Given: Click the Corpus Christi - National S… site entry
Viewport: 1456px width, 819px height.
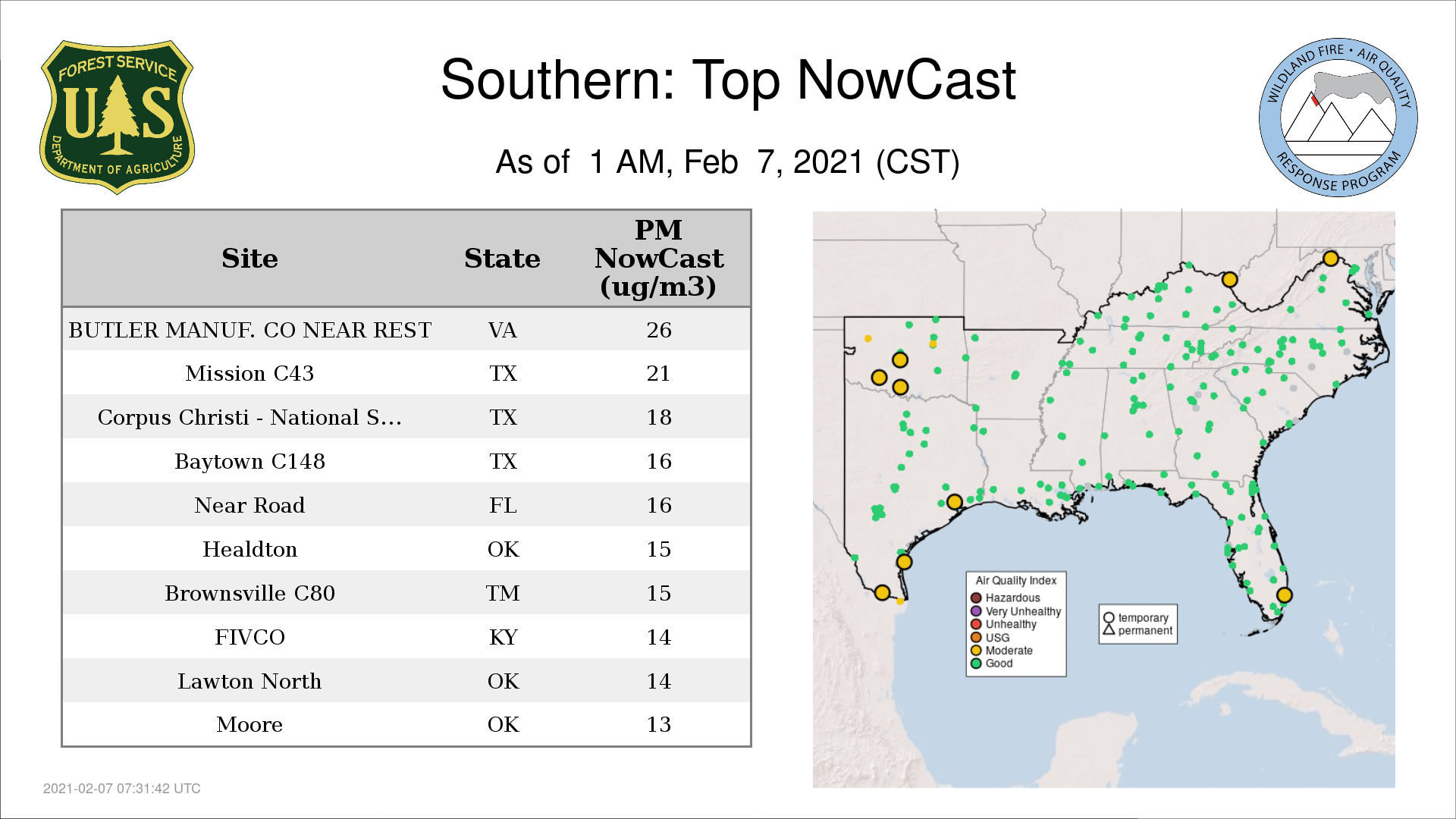Looking at the screenshot, I should [249, 417].
